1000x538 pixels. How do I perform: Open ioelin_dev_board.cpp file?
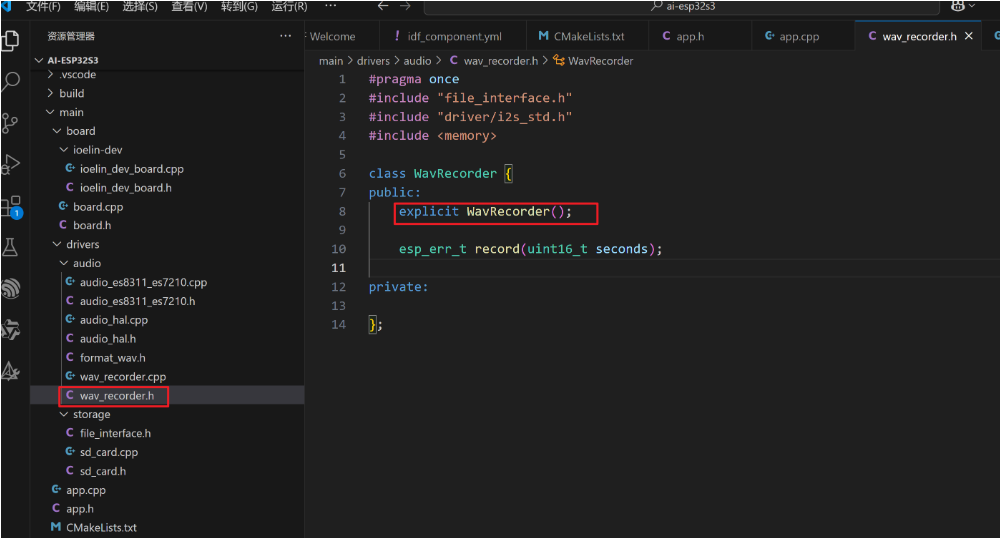click(167, 169)
